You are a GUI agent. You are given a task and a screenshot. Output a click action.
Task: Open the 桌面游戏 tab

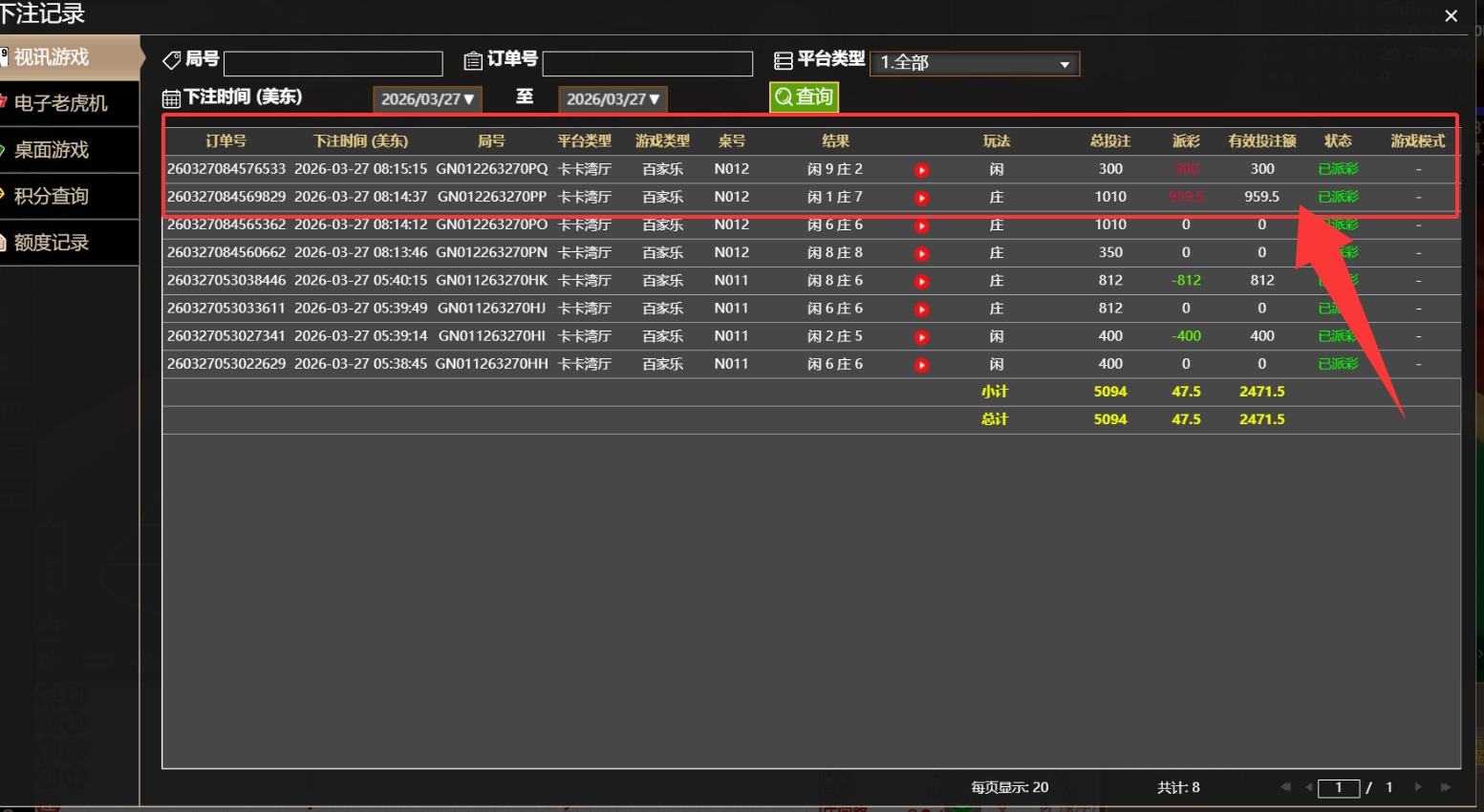(x=52, y=150)
